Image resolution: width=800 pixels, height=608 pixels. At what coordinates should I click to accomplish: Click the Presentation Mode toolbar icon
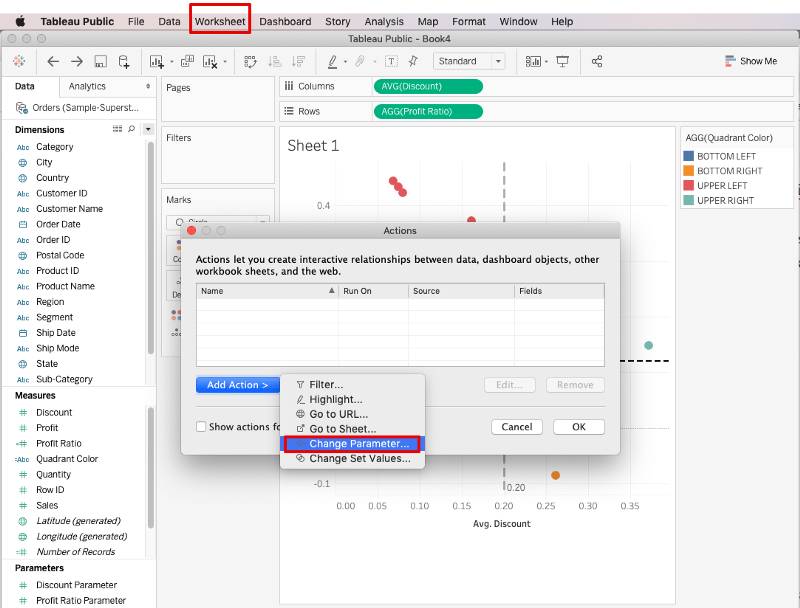coord(562,61)
